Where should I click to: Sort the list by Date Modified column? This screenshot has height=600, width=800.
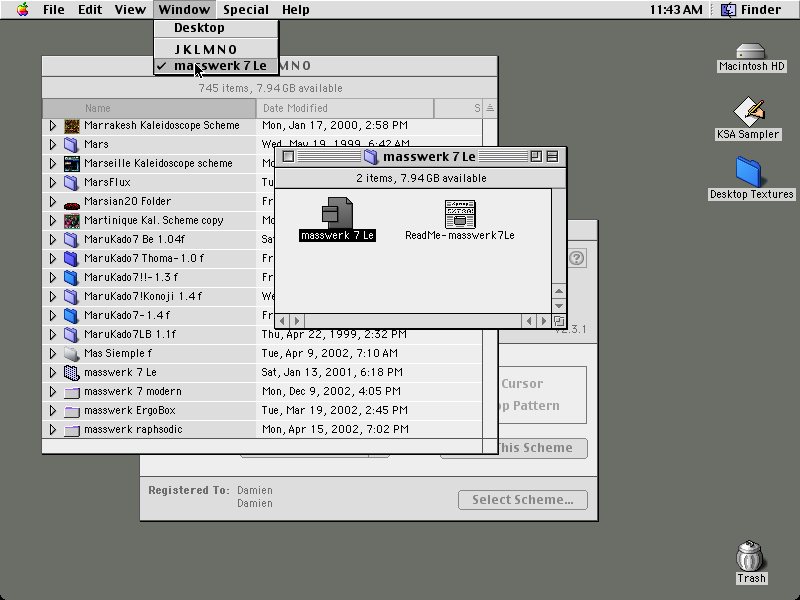pos(345,108)
